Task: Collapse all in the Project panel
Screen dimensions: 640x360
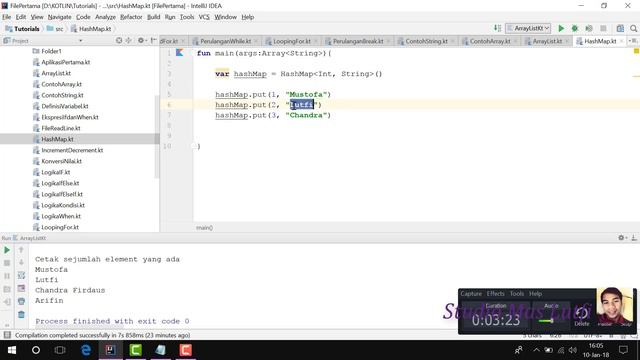Action: pos(129,40)
